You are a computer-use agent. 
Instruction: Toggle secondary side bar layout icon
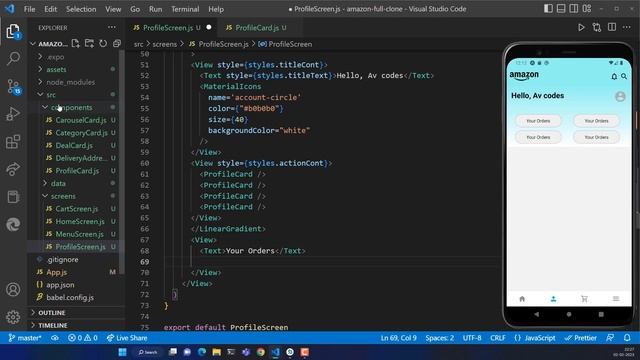coord(573,9)
